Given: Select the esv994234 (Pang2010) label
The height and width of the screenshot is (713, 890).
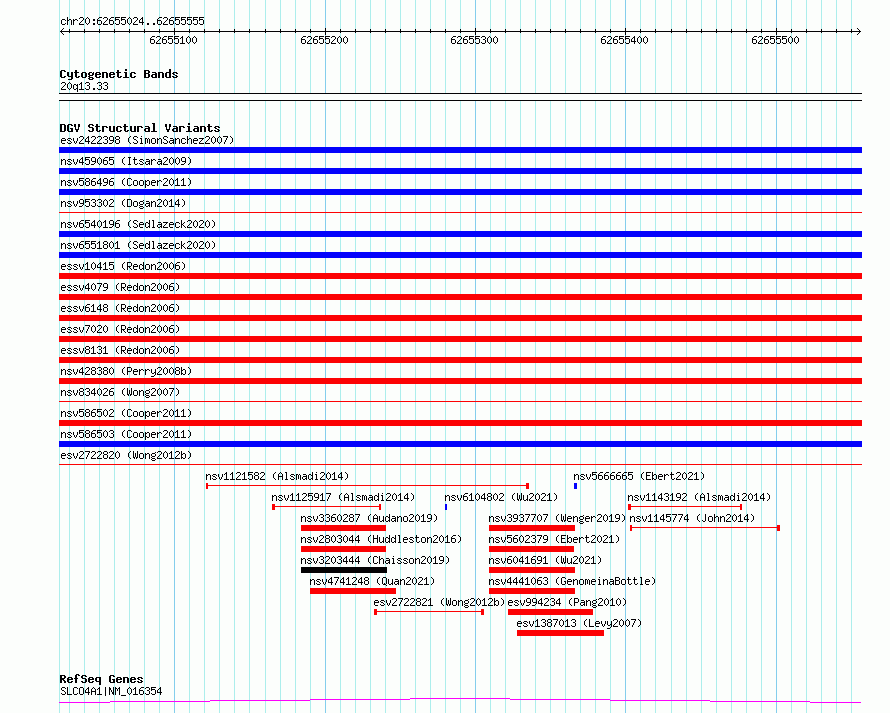Looking at the screenshot, I should coord(567,602).
